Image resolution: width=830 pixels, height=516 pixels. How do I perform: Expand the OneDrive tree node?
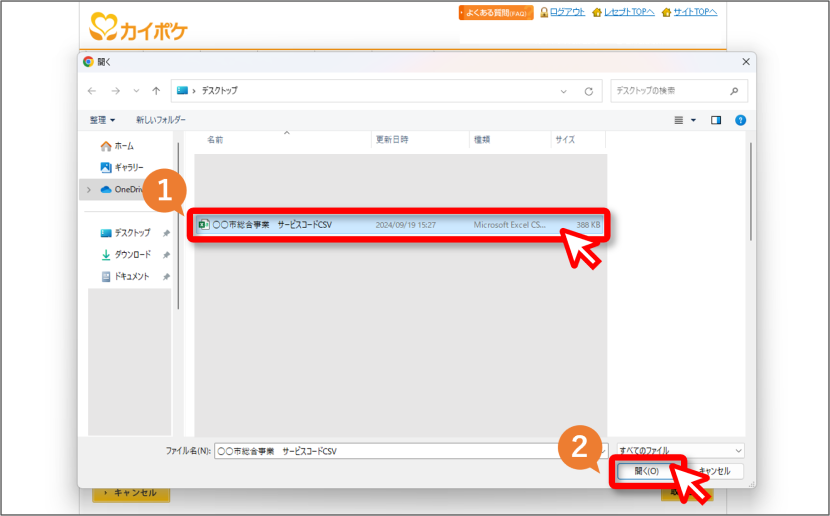[x=89, y=189]
